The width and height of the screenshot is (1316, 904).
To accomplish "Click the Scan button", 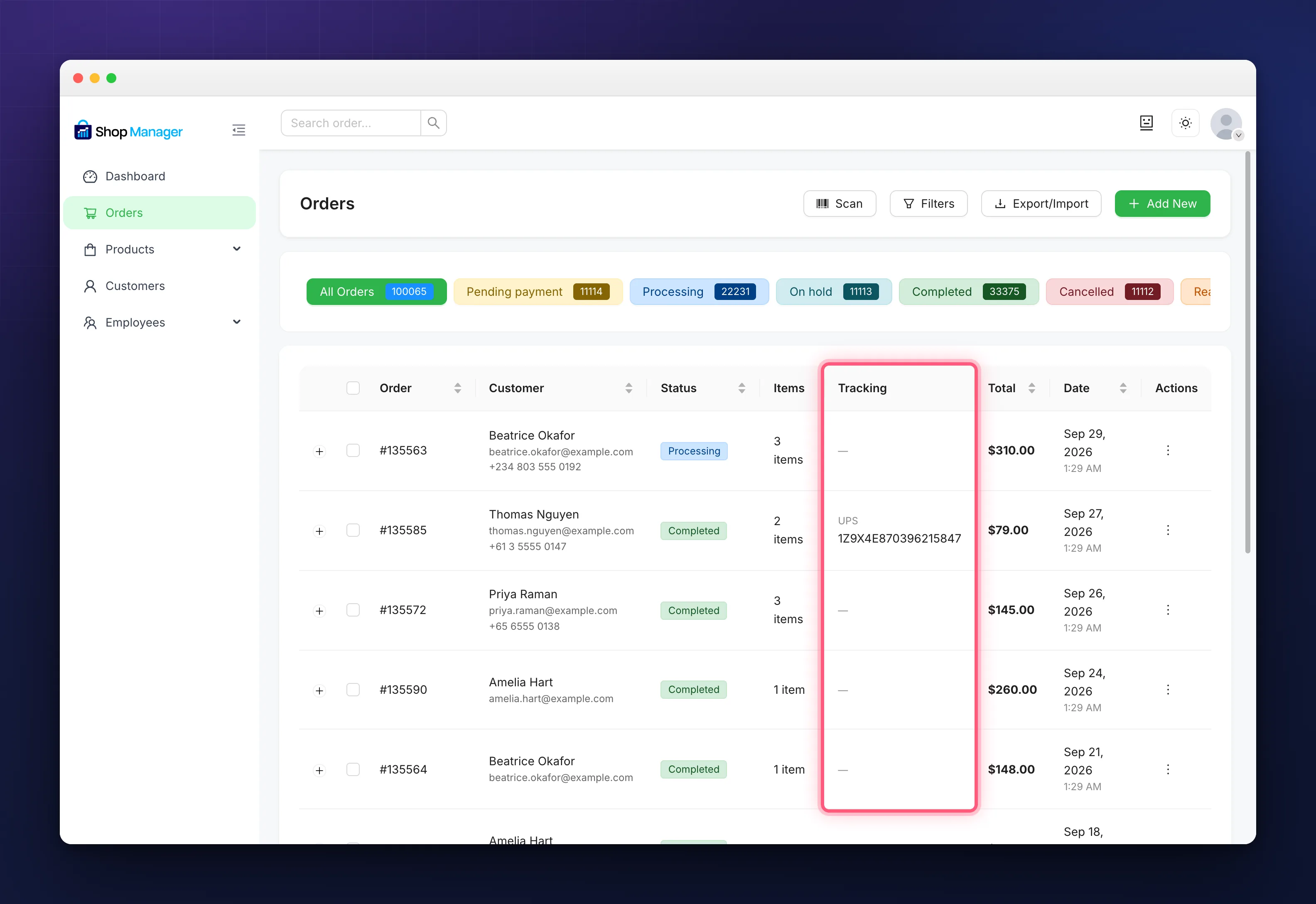I will pyautogui.click(x=840, y=203).
